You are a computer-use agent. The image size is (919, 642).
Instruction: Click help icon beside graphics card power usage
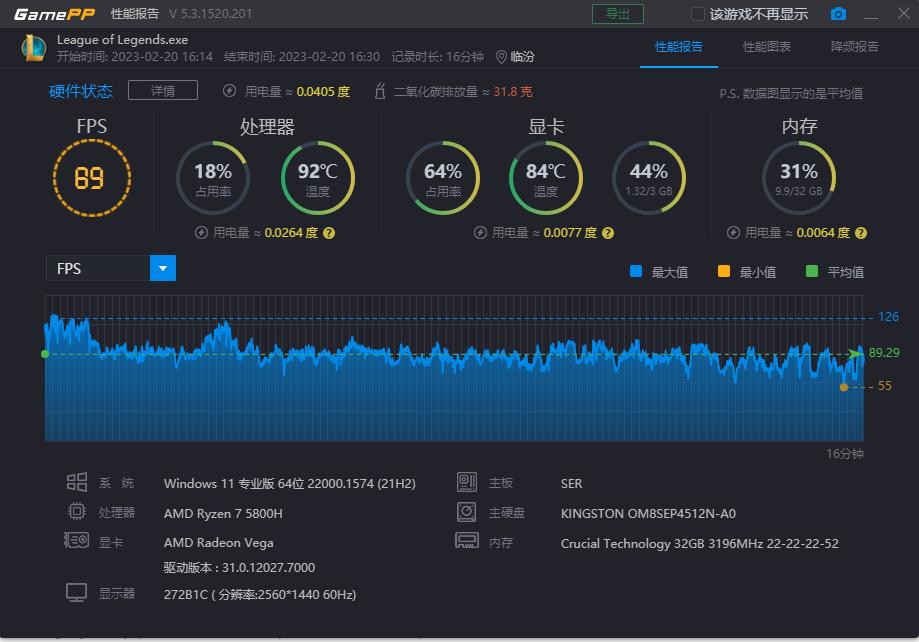[x=608, y=233]
